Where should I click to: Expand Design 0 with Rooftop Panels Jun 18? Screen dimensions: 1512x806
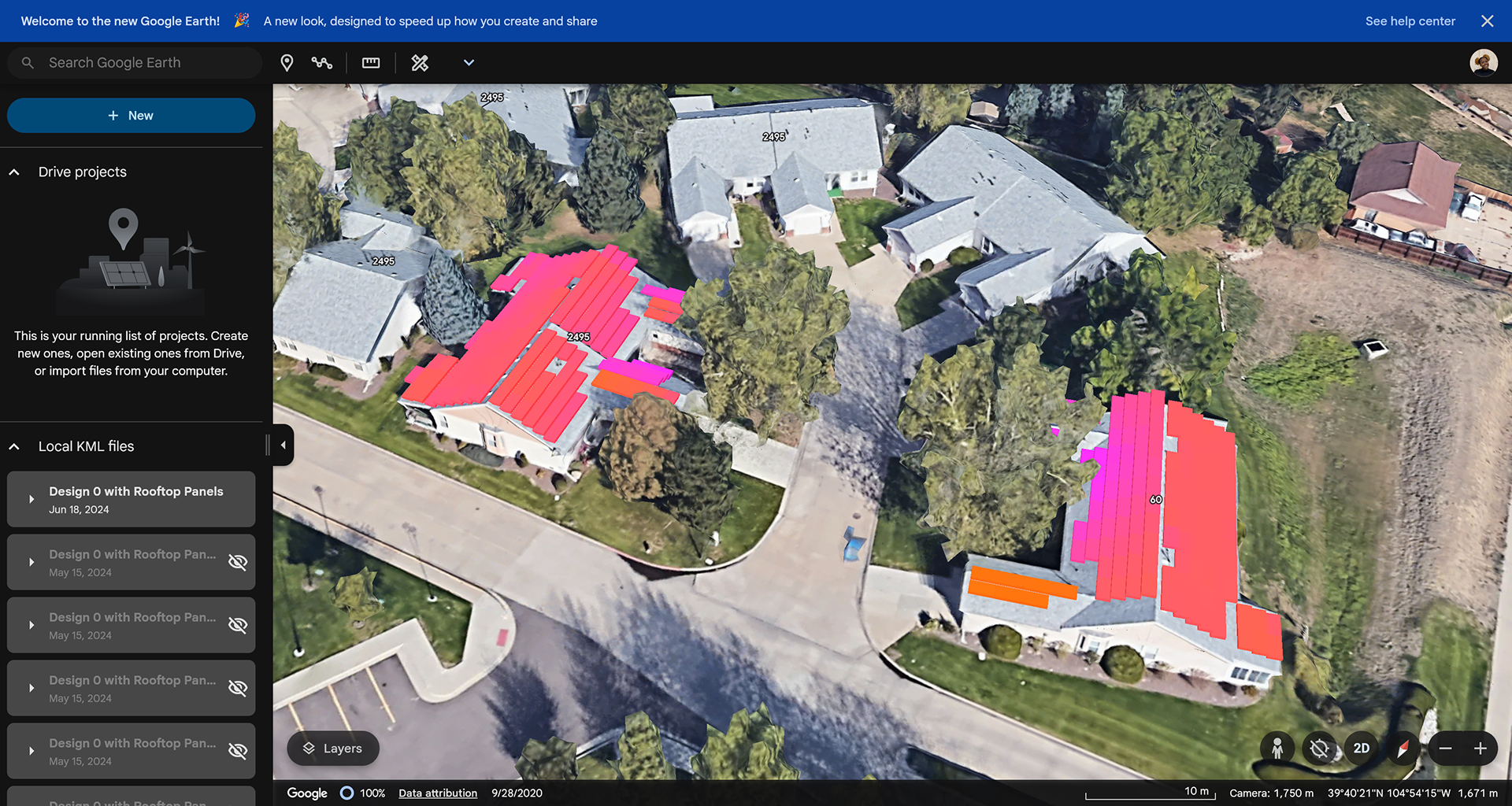[x=31, y=499]
